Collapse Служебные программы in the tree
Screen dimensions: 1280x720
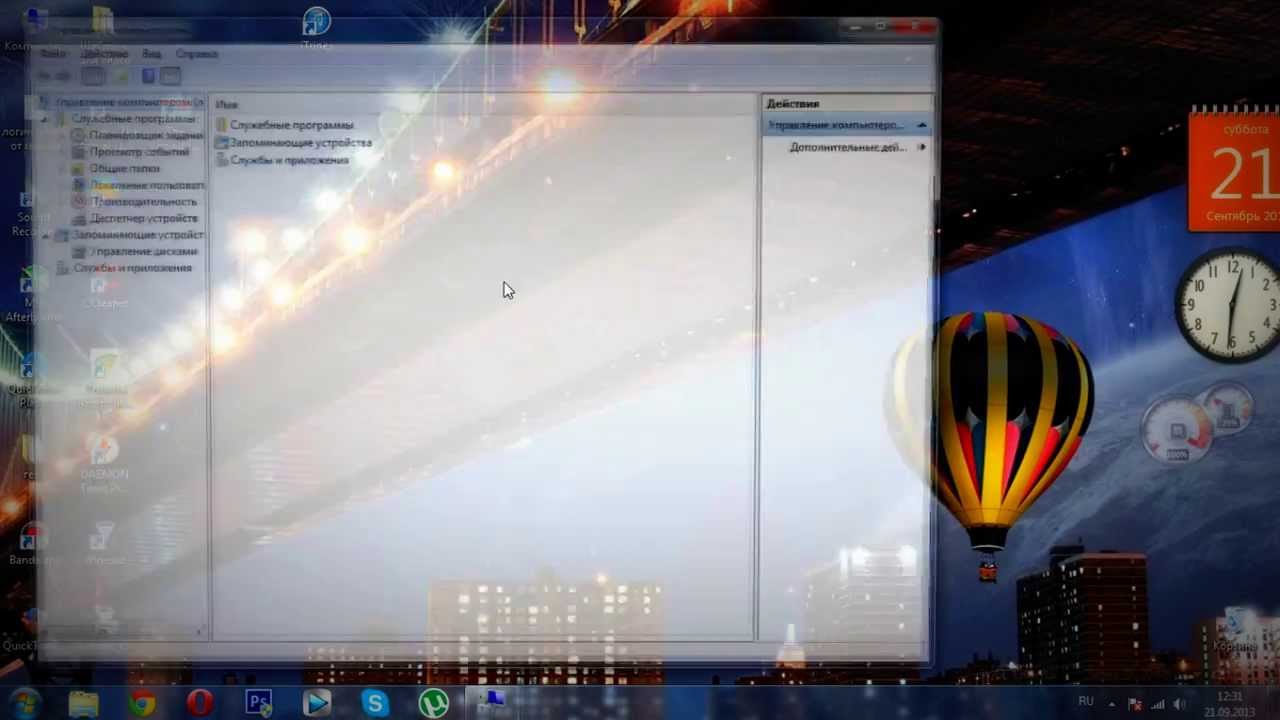point(44,119)
